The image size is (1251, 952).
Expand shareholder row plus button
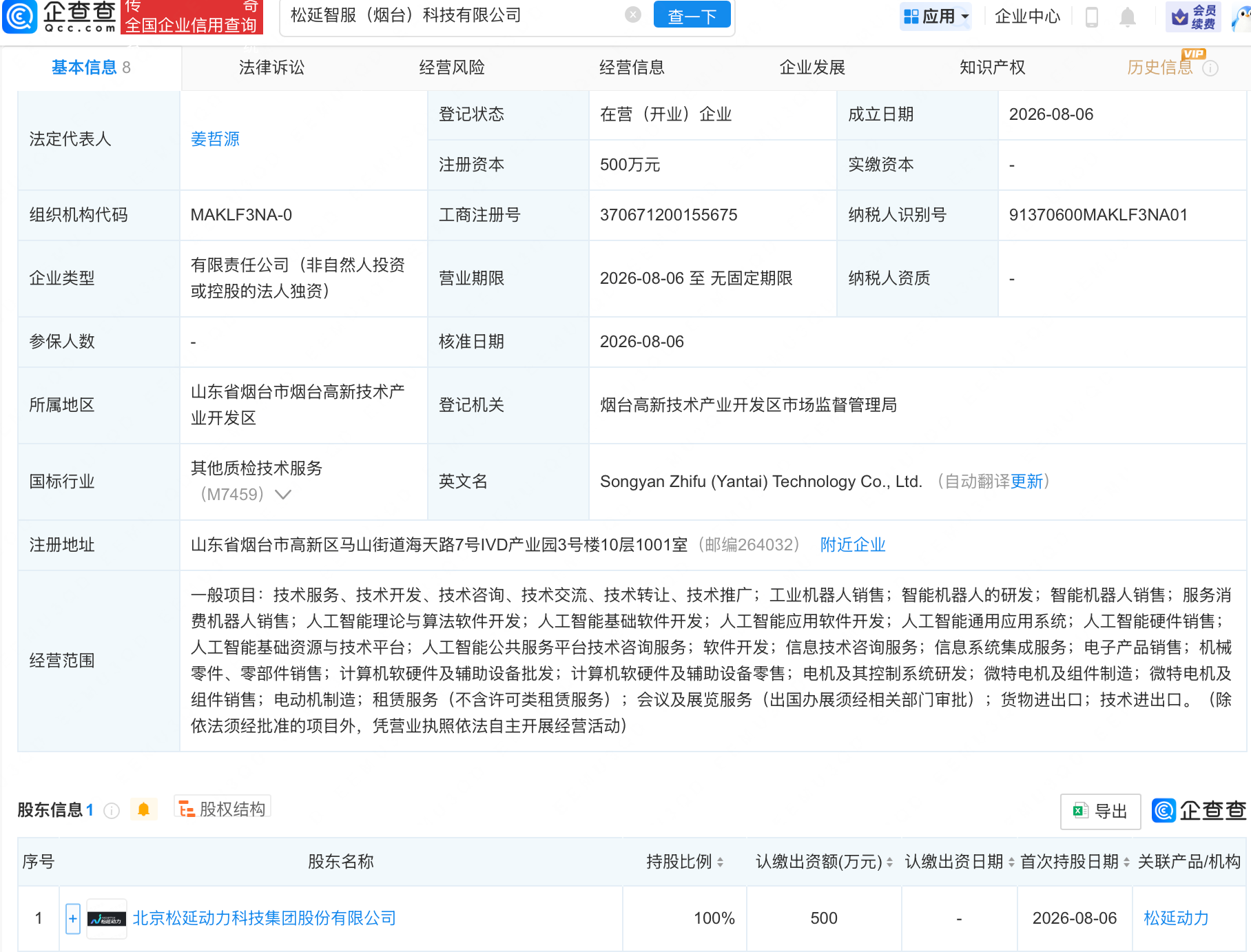[73, 918]
